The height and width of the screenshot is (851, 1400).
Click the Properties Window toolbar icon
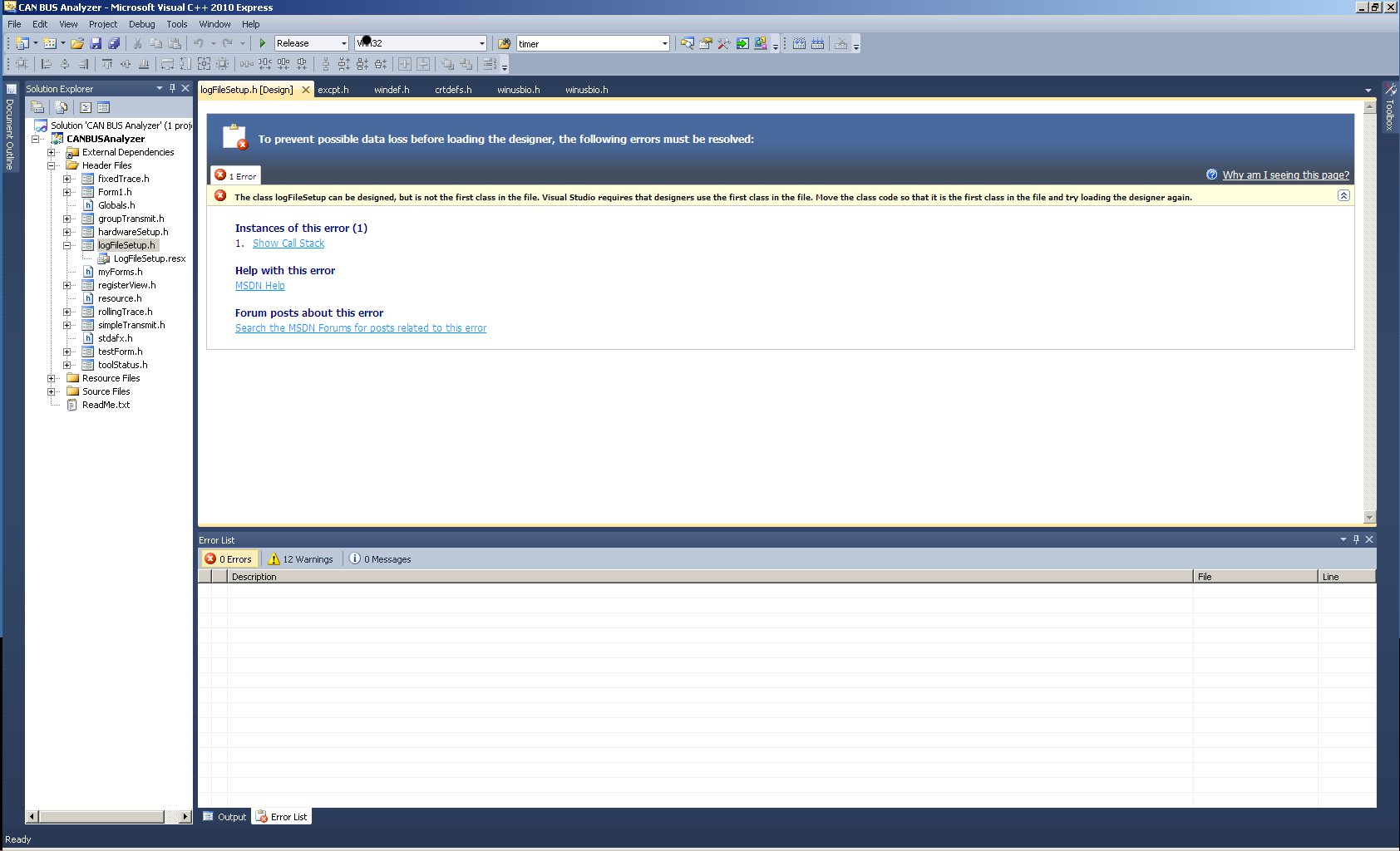tap(705, 43)
